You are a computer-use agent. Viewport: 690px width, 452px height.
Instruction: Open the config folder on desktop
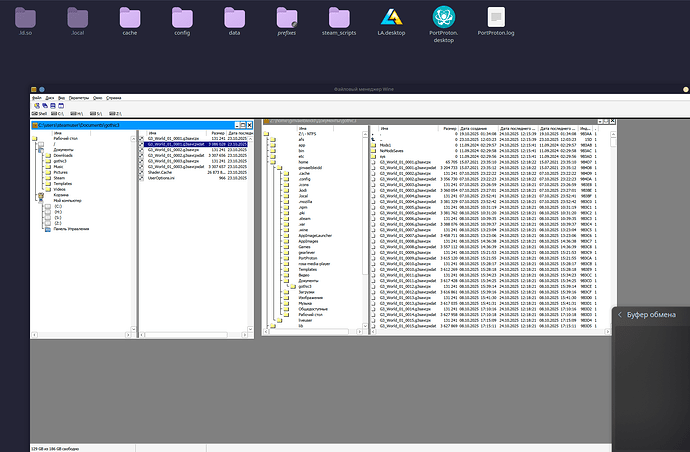coord(182,18)
